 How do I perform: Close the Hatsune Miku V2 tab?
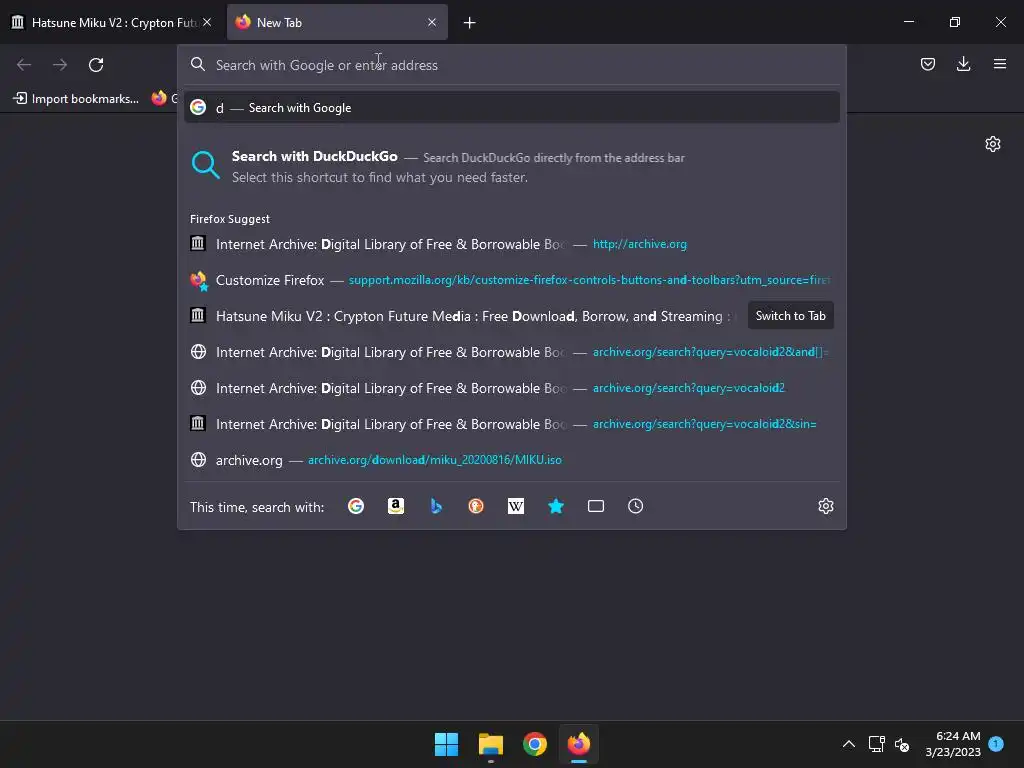point(207,22)
